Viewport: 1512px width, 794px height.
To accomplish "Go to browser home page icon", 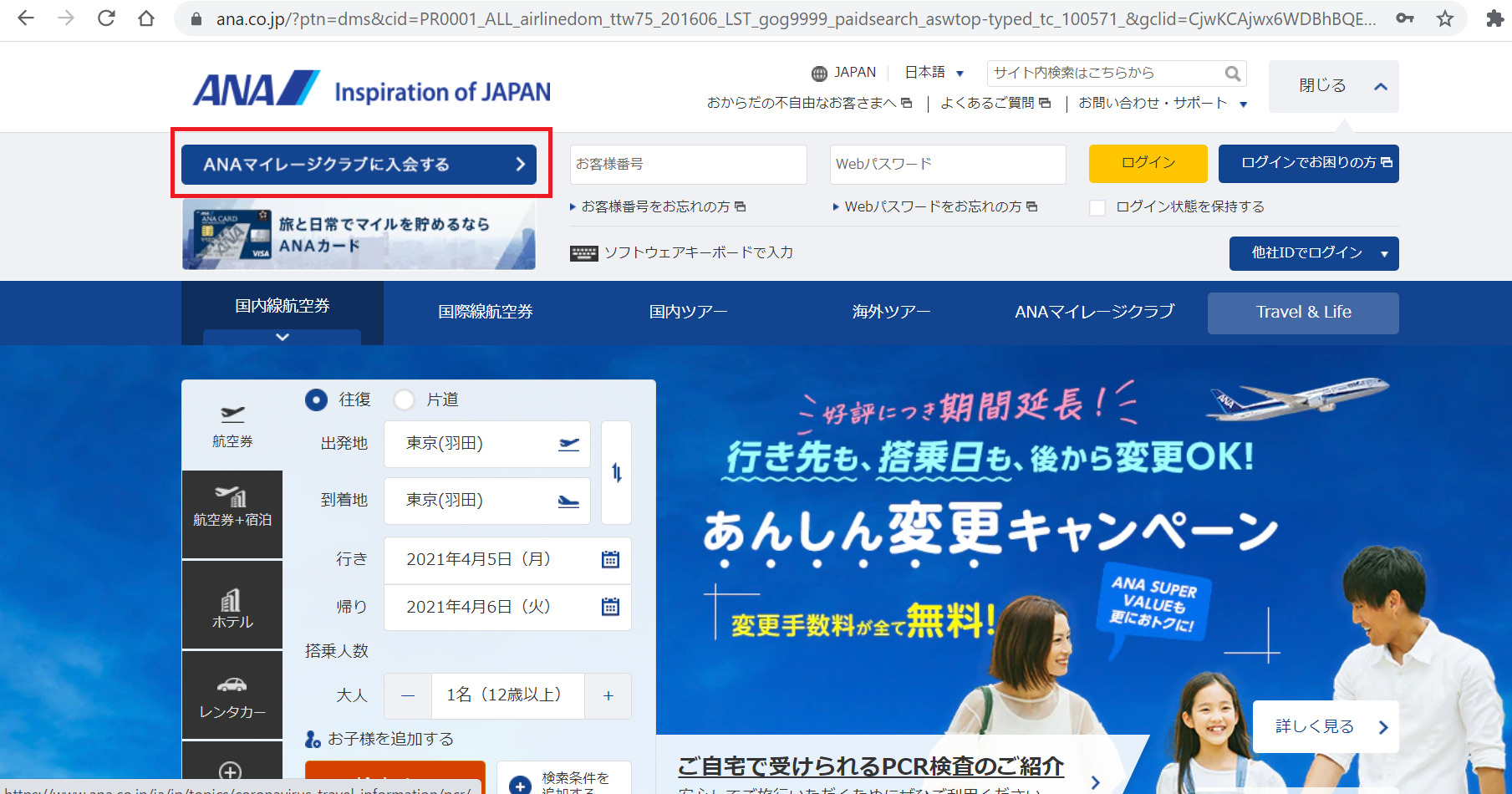I will (x=146, y=18).
